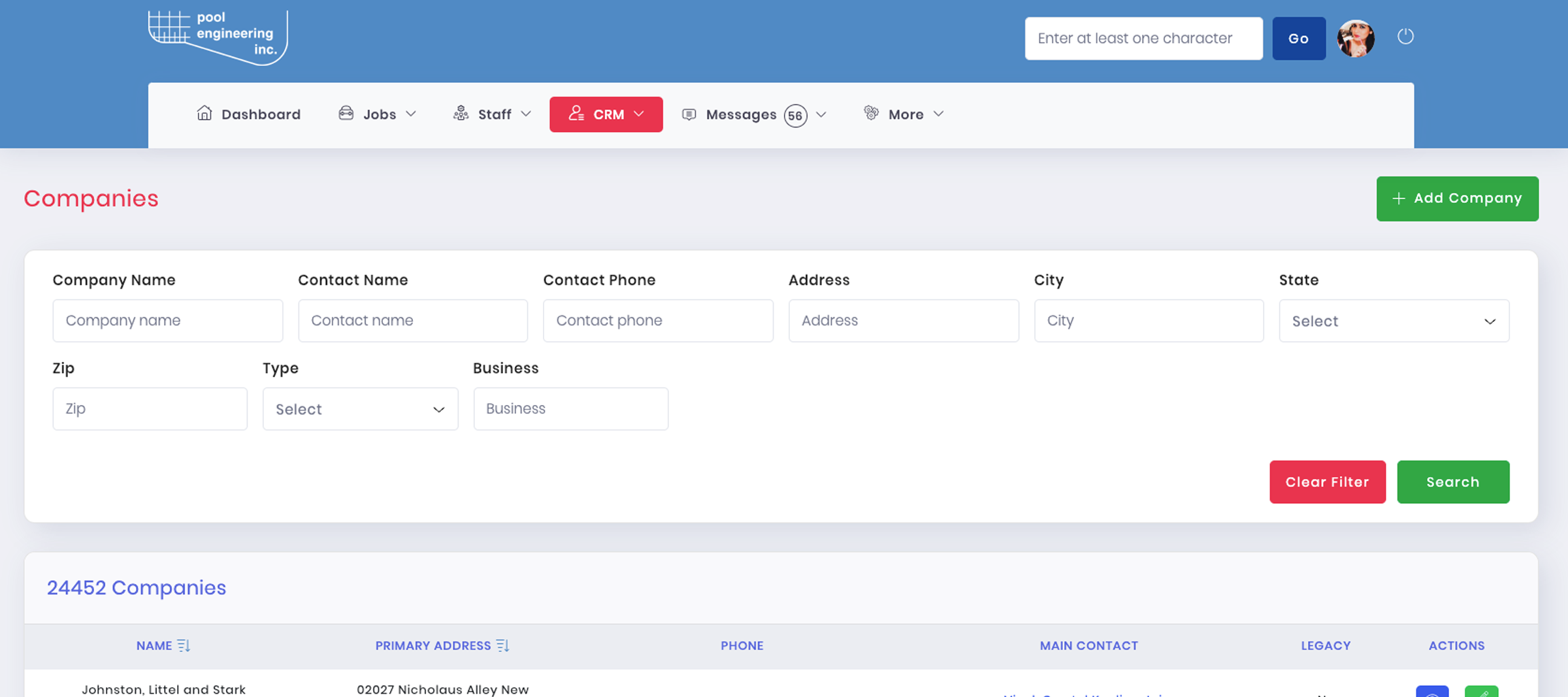Open the Type select dropdown
Viewport: 1568px width, 697px height.
click(360, 409)
